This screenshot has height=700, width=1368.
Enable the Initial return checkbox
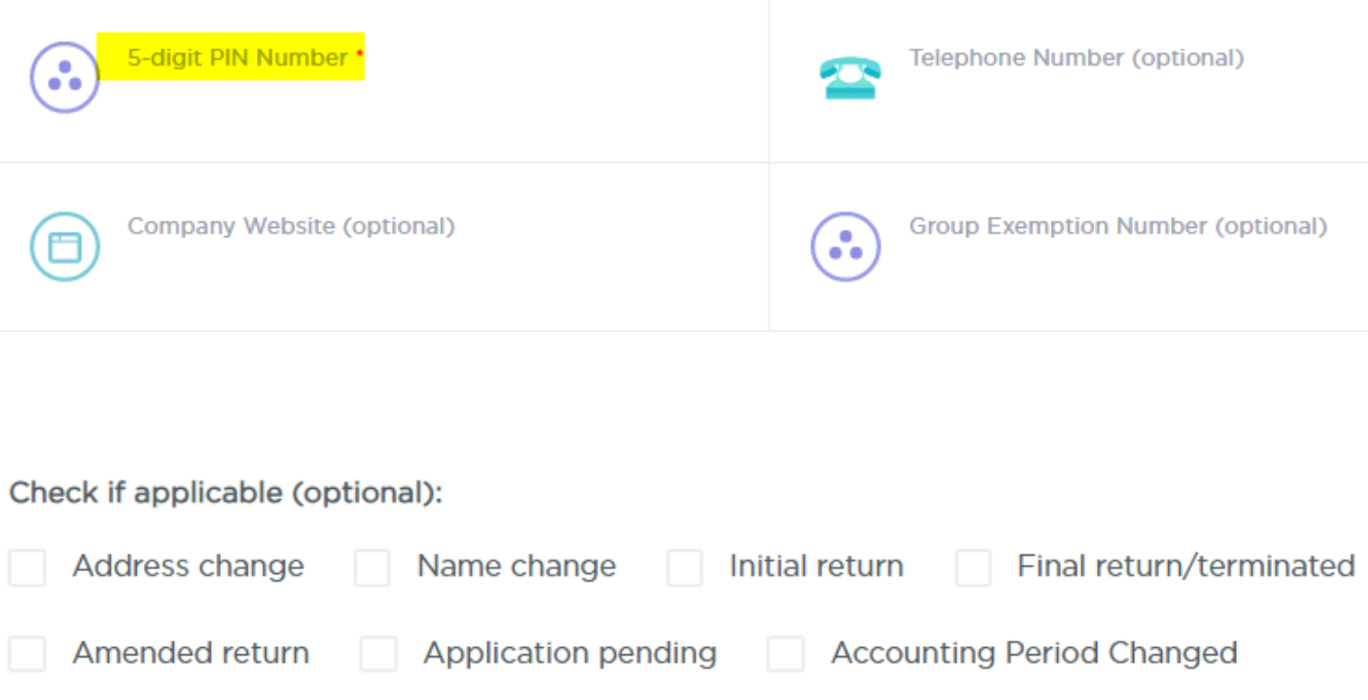click(x=685, y=567)
